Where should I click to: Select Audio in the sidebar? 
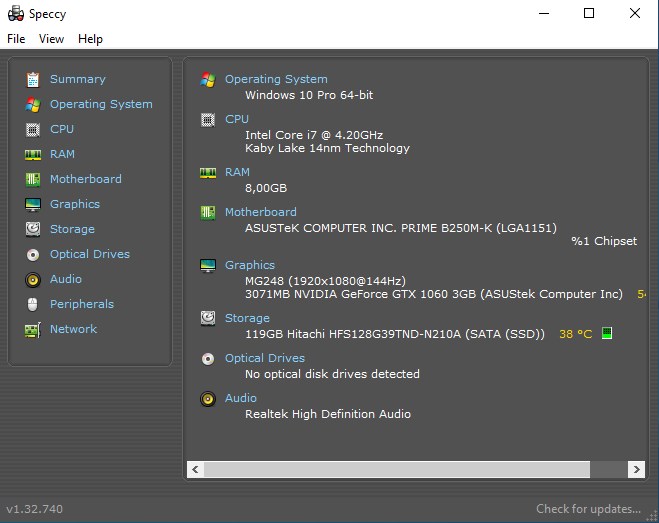(66, 279)
